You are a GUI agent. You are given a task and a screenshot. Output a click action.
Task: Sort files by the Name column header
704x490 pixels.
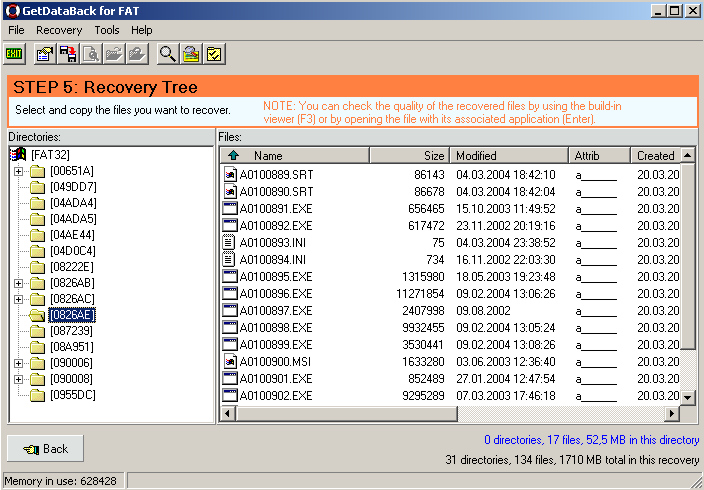(x=295, y=155)
